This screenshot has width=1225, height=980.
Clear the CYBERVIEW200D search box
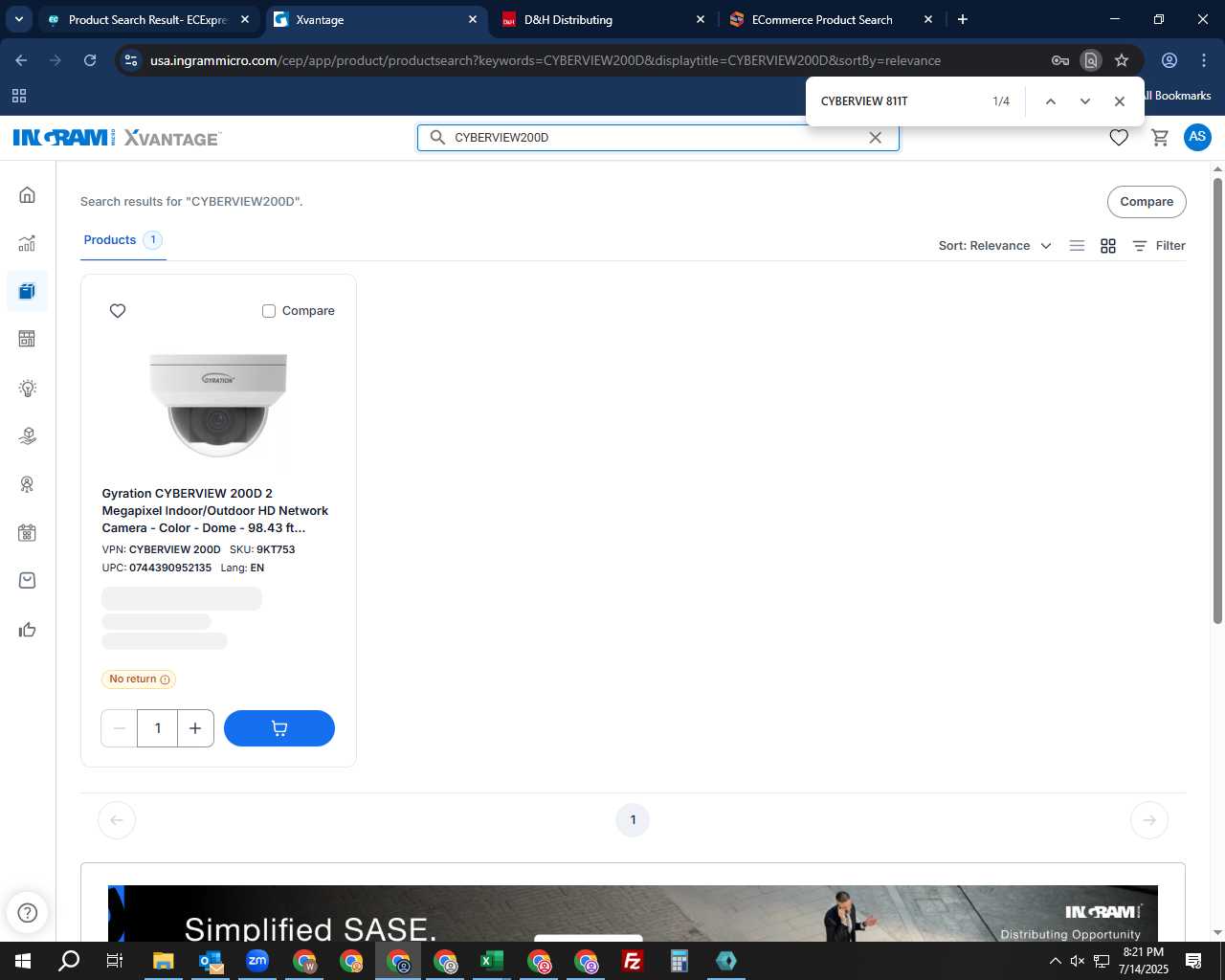[875, 138]
